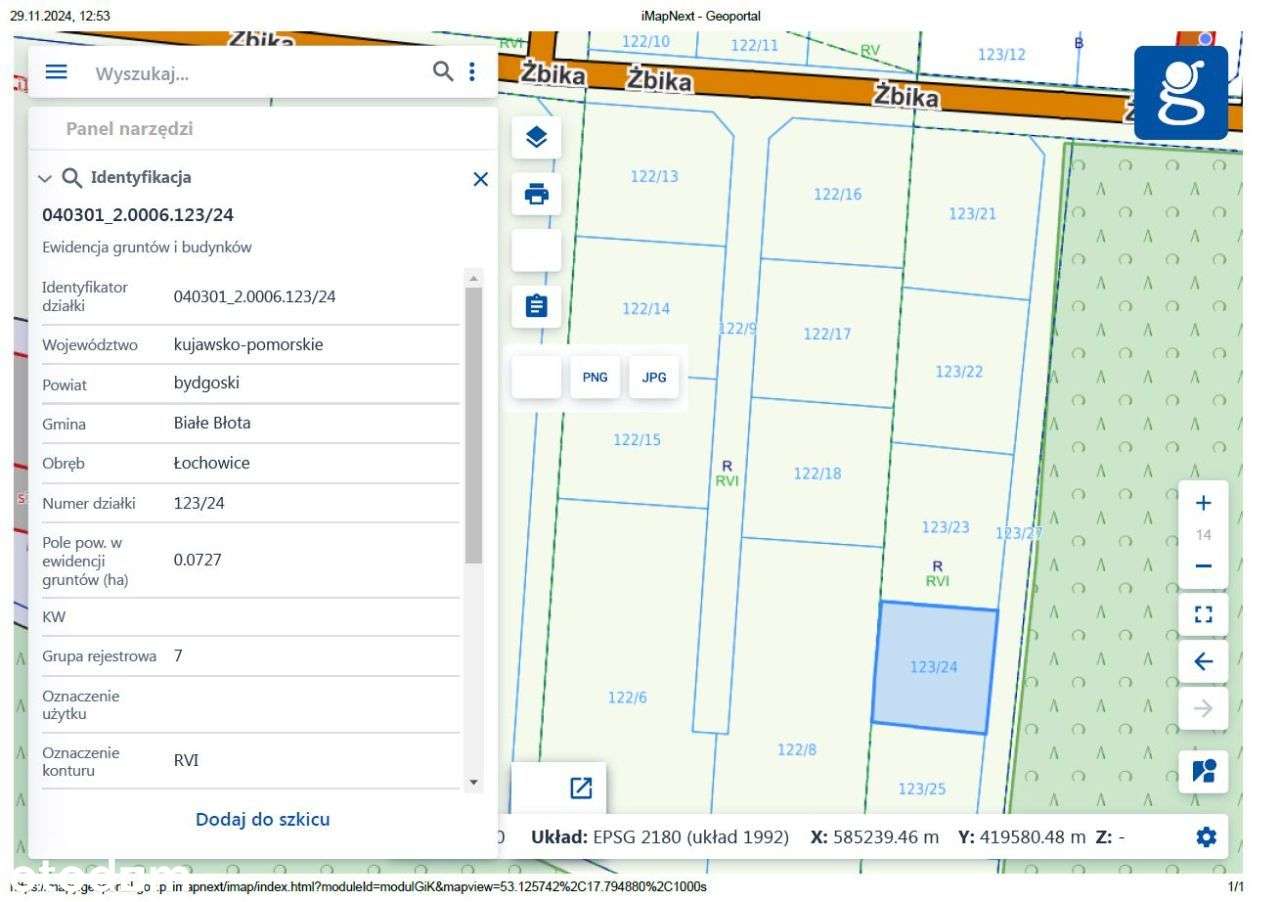This screenshot has width=1280, height=902.
Task: Toggle fullscreen map view
Action: pos(1204,614)
